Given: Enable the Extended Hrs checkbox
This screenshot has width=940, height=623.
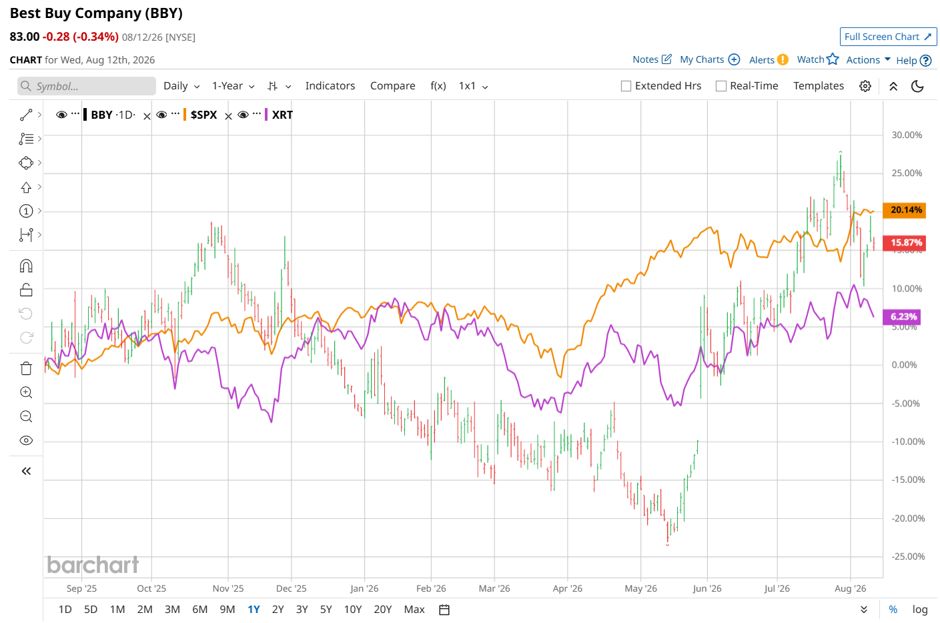Looking at the screenshot, I should (x=626, y=86).
